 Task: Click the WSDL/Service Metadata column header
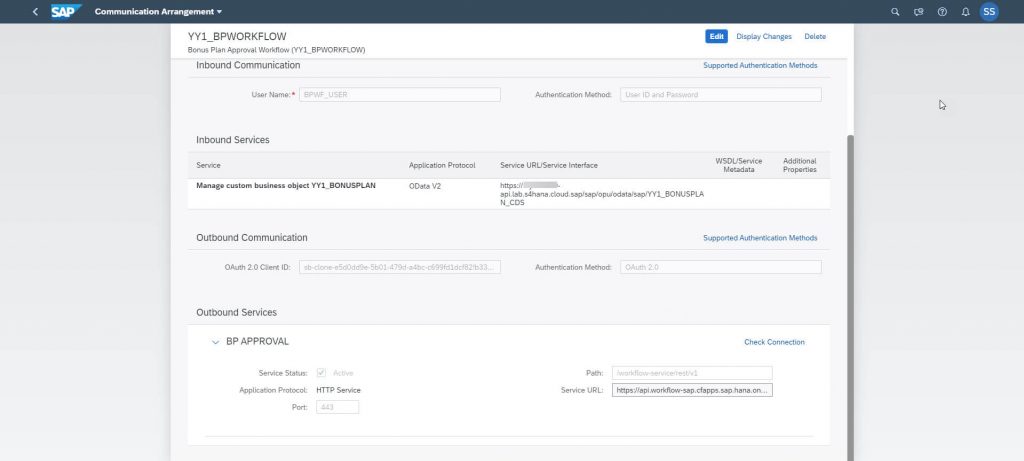point(739,165)
